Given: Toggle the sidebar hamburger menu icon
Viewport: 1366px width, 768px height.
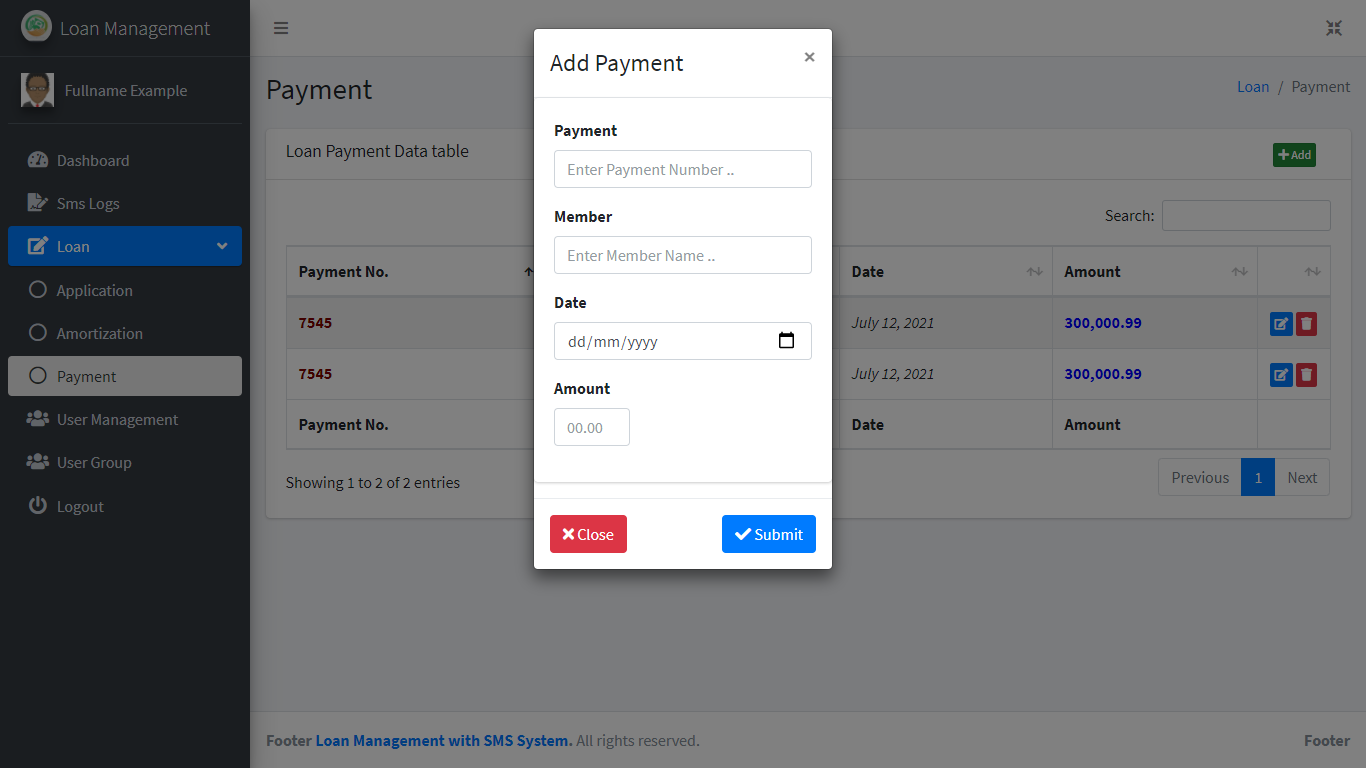Looking at the screenshot, I should point(281,28).
